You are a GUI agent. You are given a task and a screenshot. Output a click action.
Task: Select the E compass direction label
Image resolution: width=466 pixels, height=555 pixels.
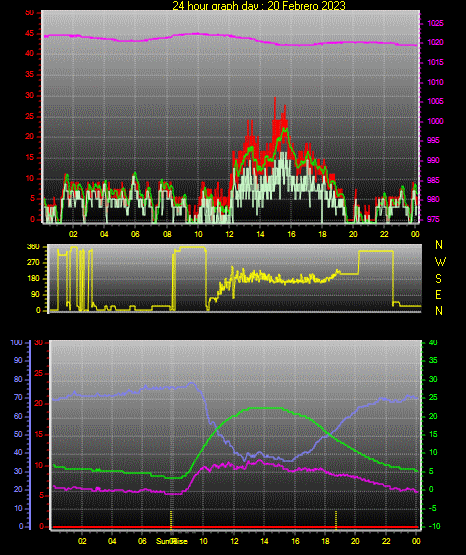pyautogui.click(x=438, y=294)
